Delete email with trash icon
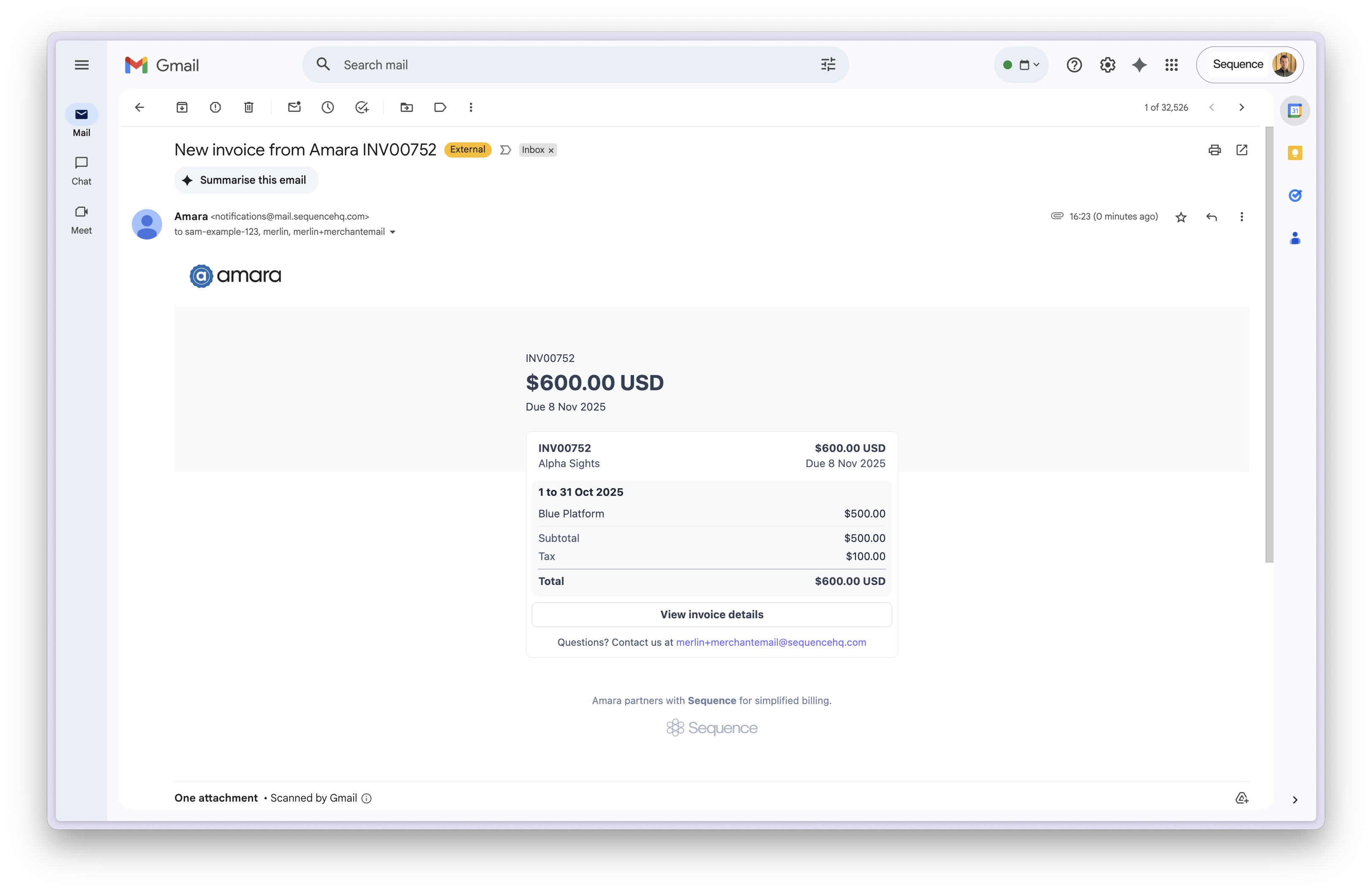Image resolution: width=1372 pixels, height=892 pixels. point(248,107)
